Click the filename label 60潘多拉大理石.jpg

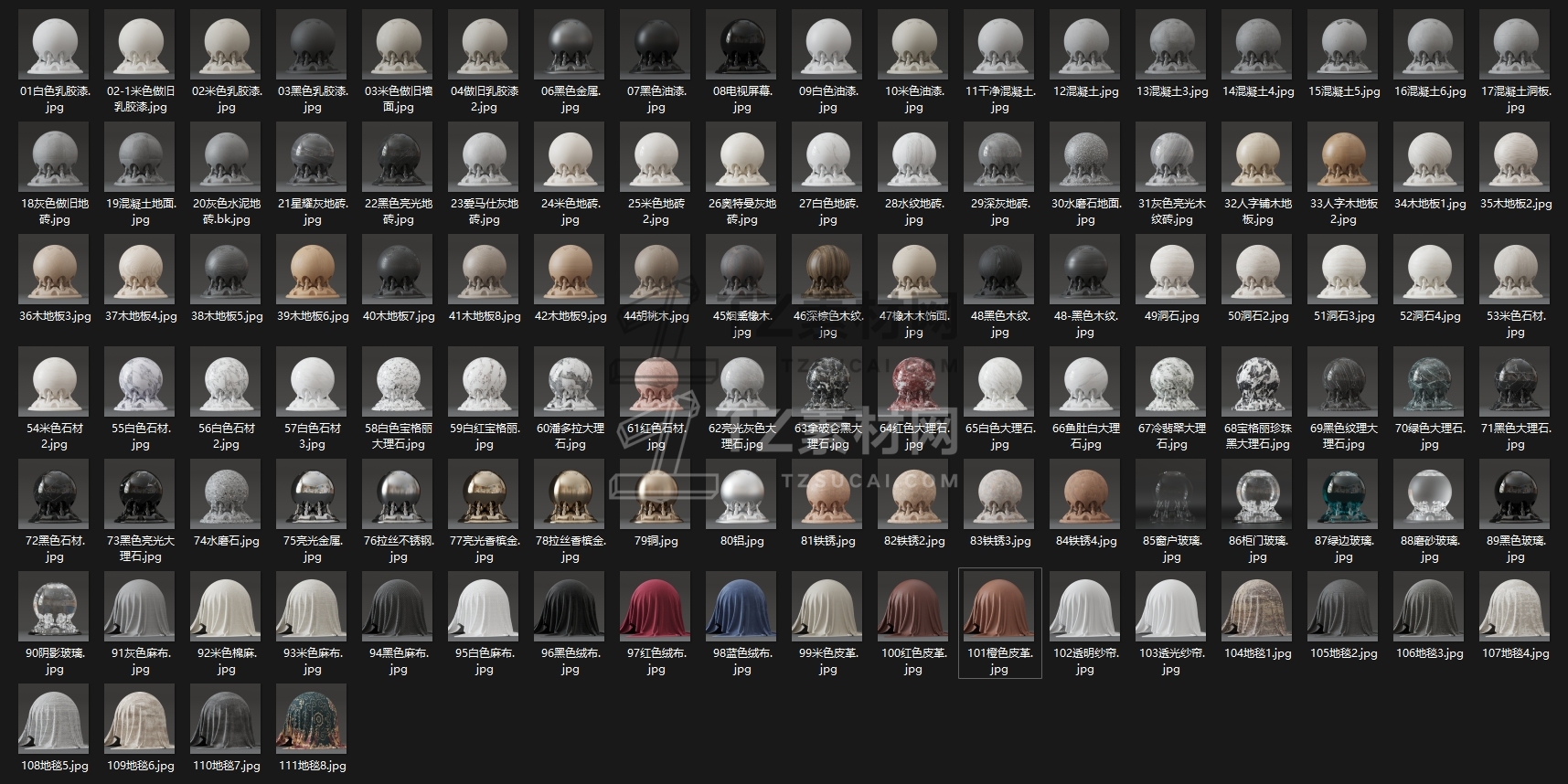coord(570,436)
